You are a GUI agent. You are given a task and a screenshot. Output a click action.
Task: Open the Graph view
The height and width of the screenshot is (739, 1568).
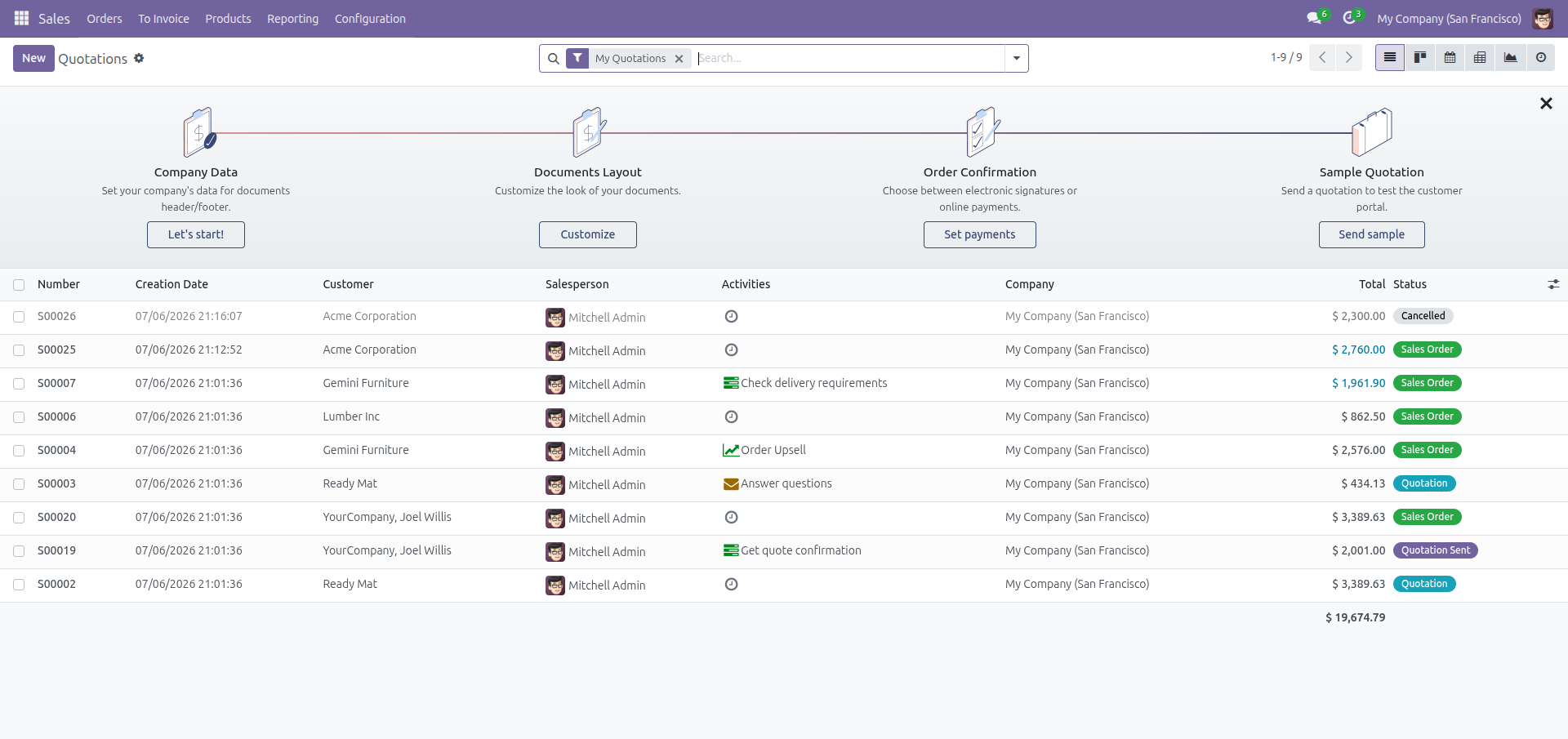(x=1510, y=58)
